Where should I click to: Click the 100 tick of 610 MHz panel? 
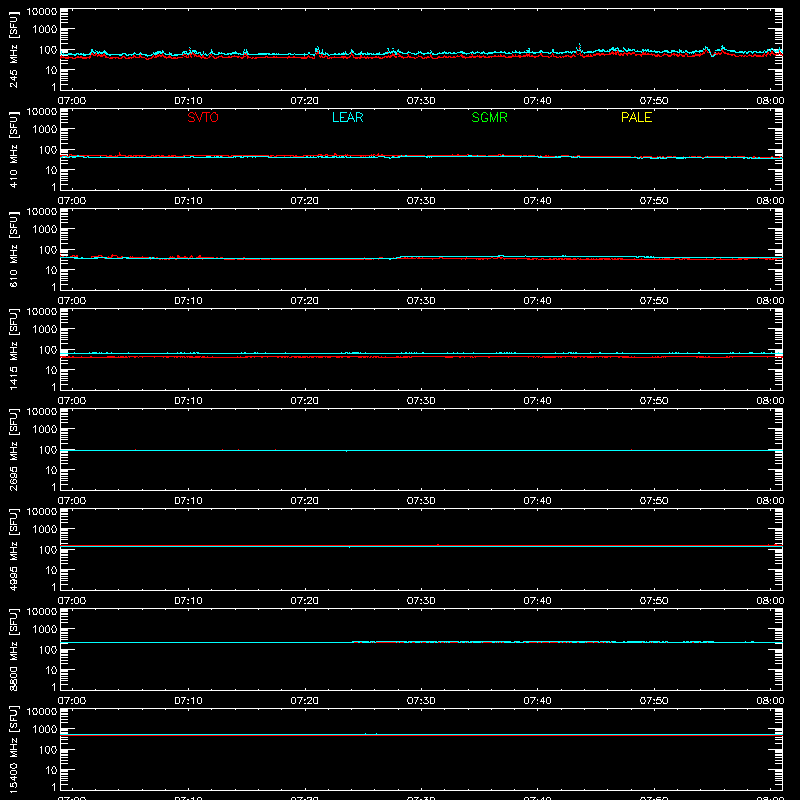point(48,250)
